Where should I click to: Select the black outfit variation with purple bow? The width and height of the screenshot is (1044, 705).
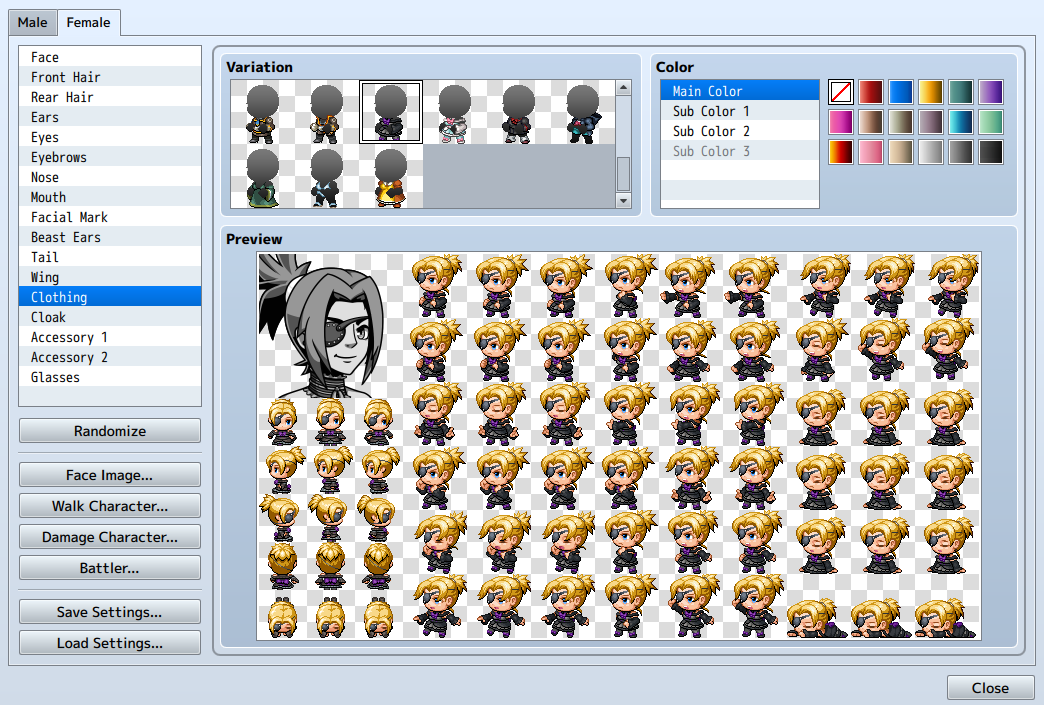tap(391, 112)
